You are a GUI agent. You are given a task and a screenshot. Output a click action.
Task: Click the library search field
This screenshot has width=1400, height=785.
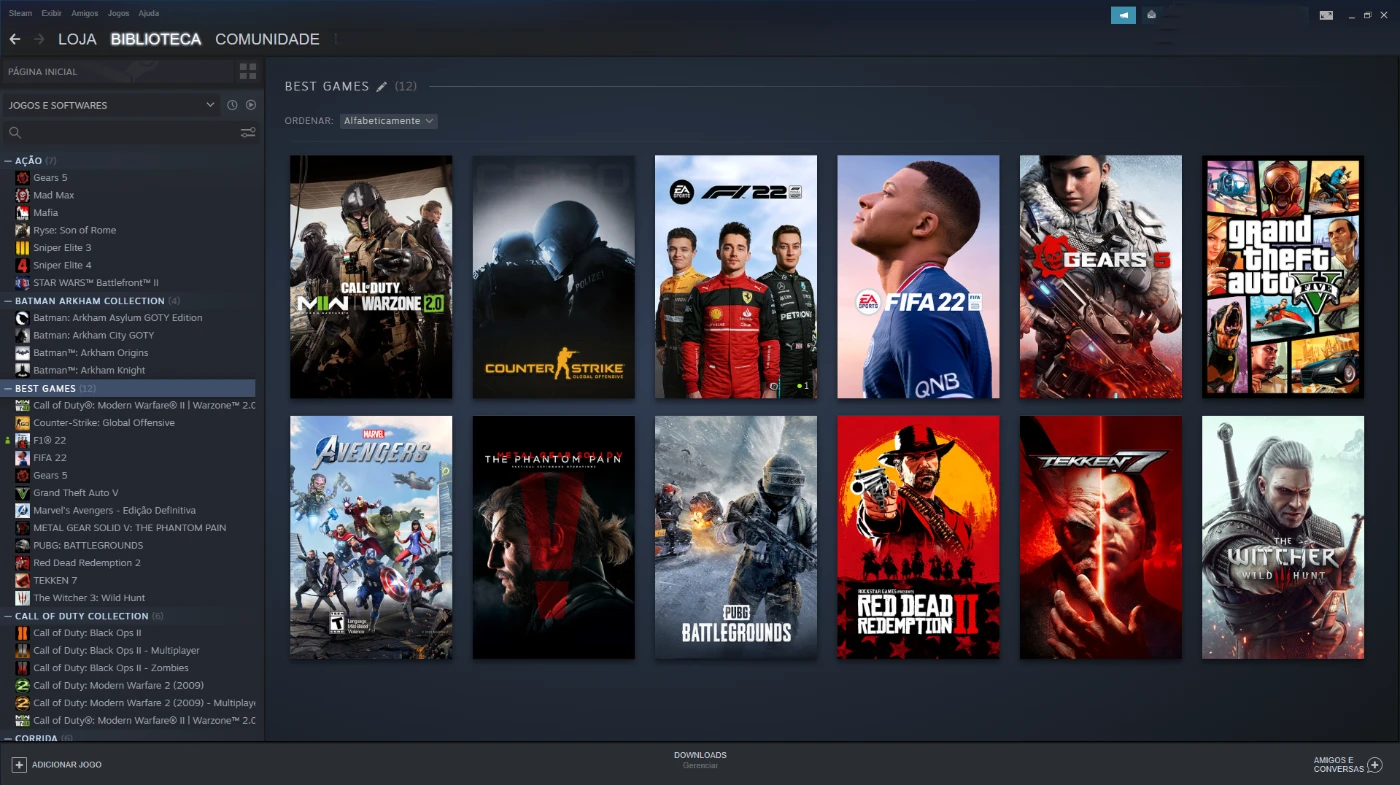point(130,132)
